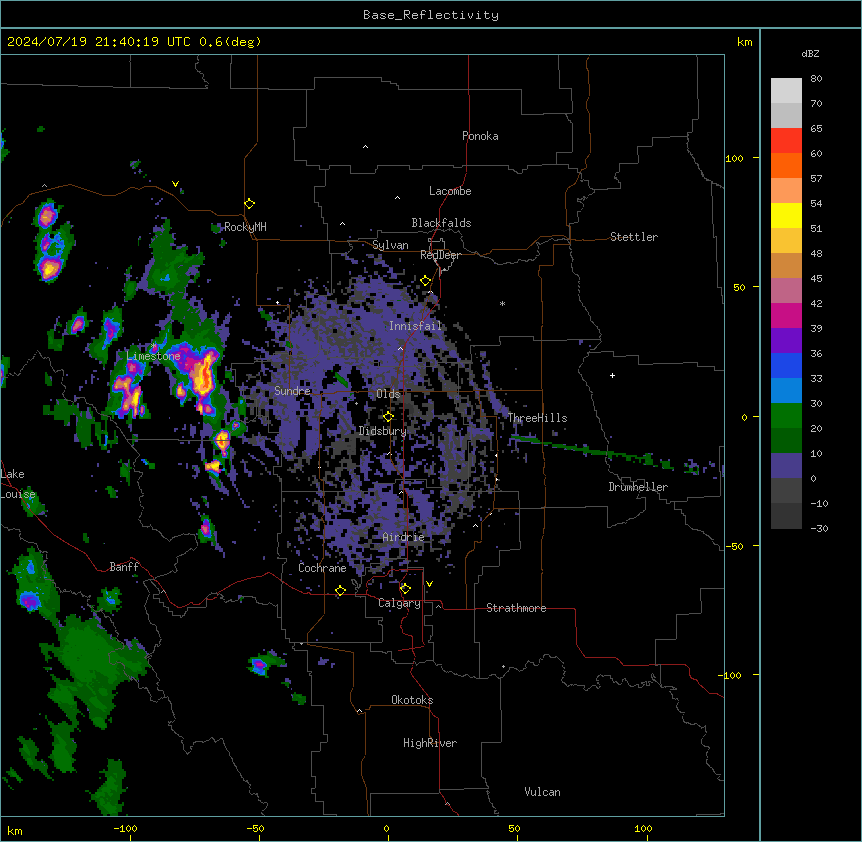Click the Innisfail city label
The image size is (862, 842).
coord(415,326)
